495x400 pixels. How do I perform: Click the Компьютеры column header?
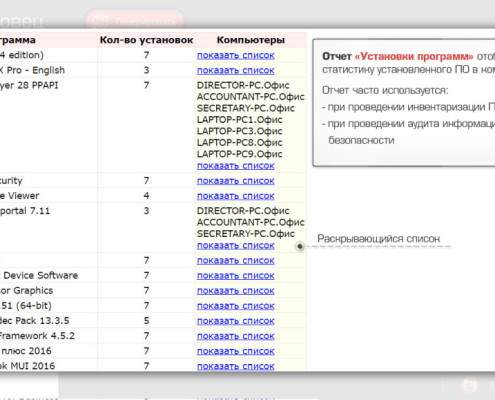point(251,40)
